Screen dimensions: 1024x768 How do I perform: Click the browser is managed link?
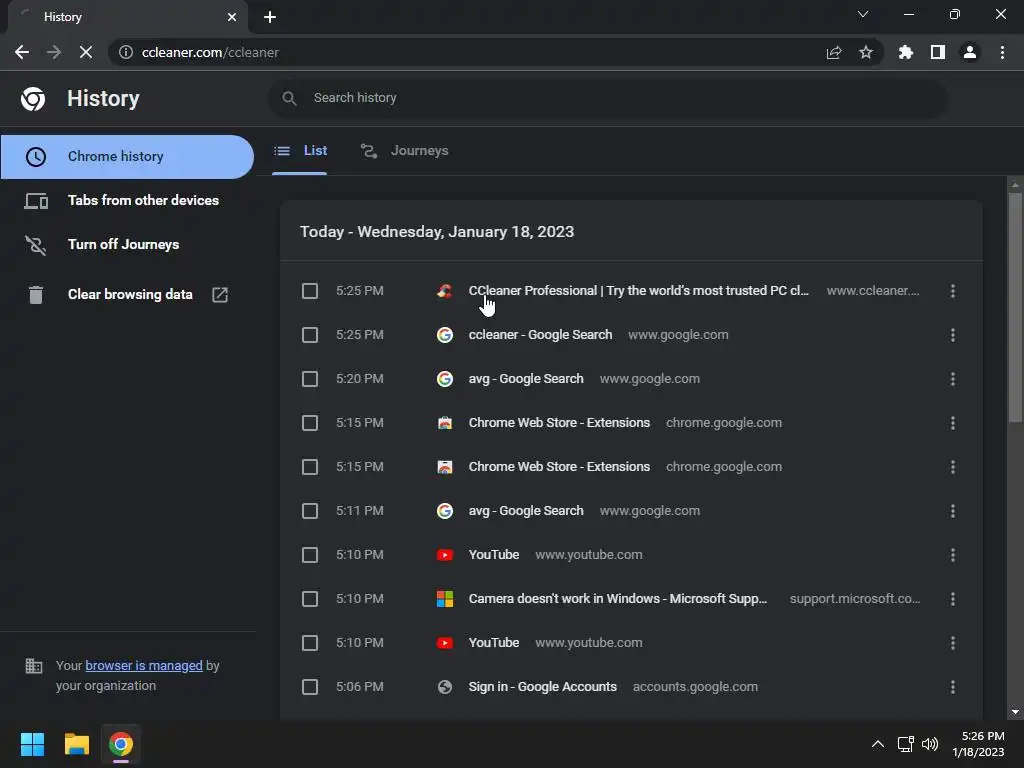(144, 665)
